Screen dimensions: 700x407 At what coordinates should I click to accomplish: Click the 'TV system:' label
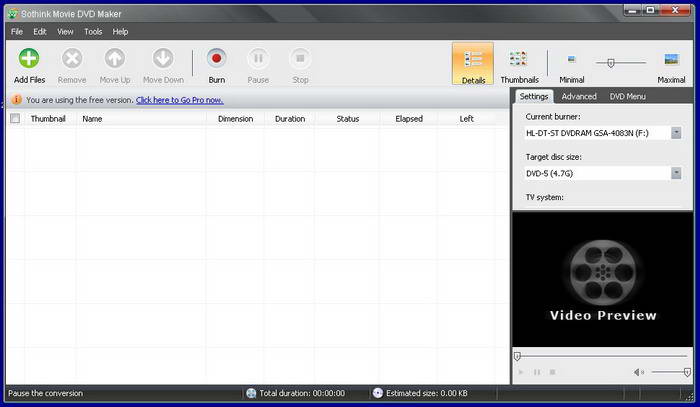click(x=544, y=197)
